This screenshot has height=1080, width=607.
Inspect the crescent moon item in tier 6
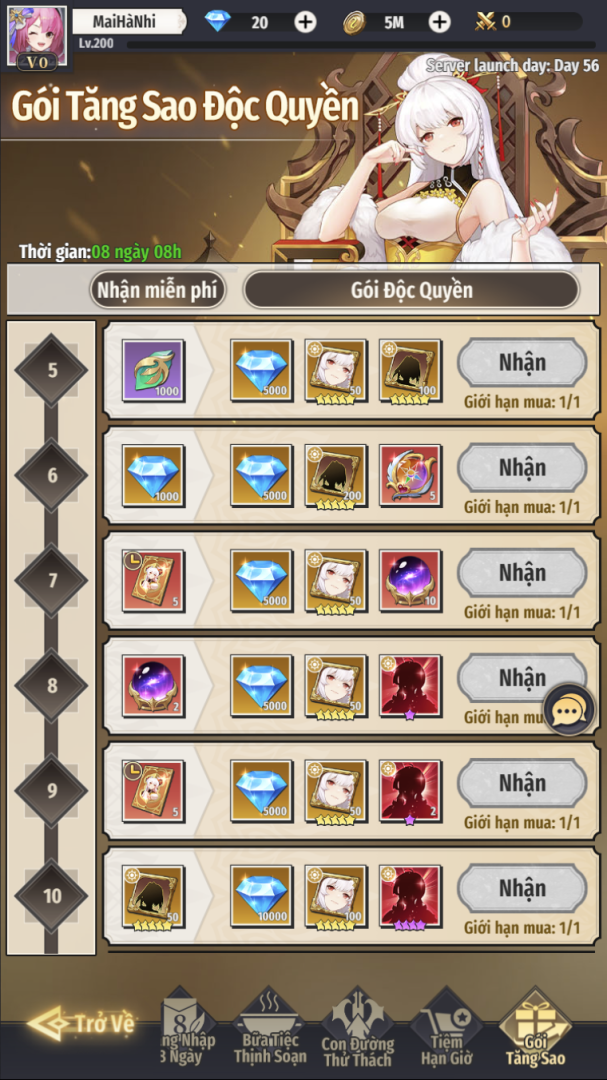(x=411, y=475)
